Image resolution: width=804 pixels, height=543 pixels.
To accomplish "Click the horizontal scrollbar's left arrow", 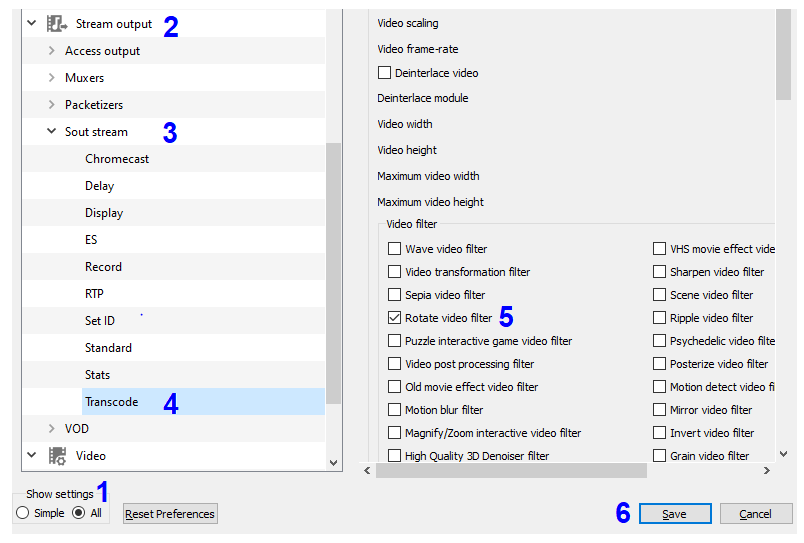I will coord(367,470).
